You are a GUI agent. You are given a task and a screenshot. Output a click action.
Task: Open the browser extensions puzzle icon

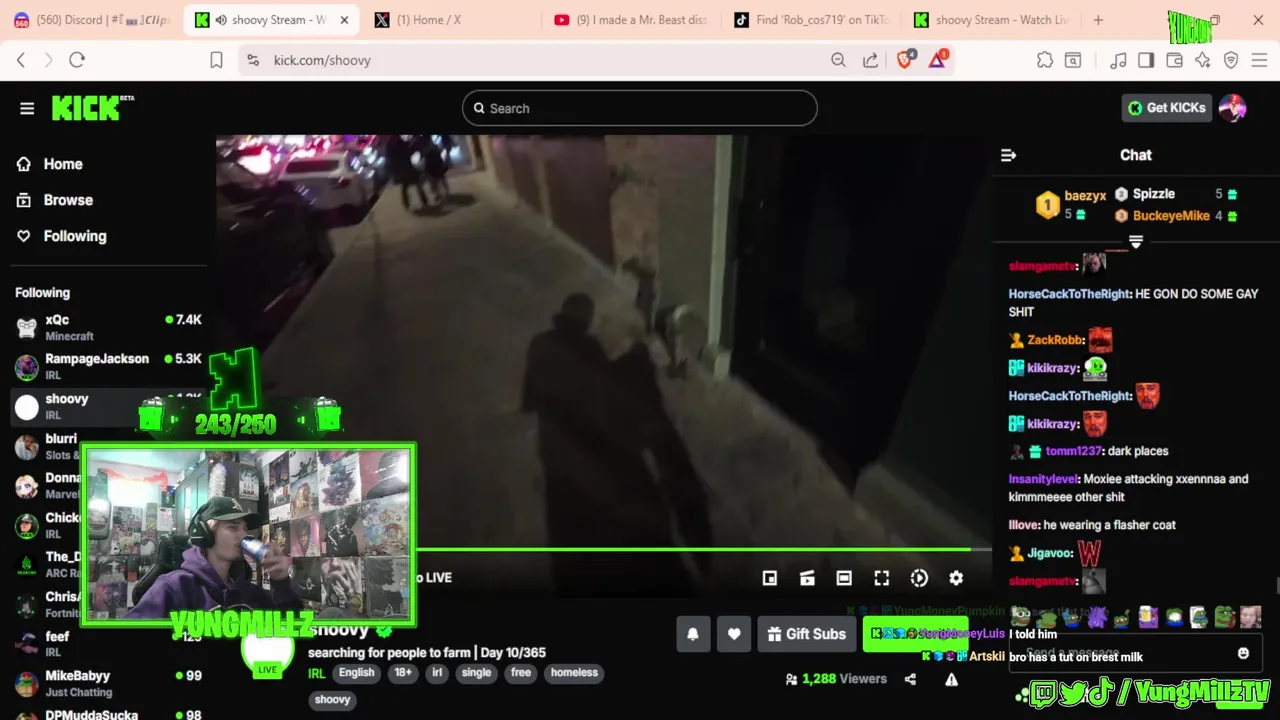[1045, 60]
